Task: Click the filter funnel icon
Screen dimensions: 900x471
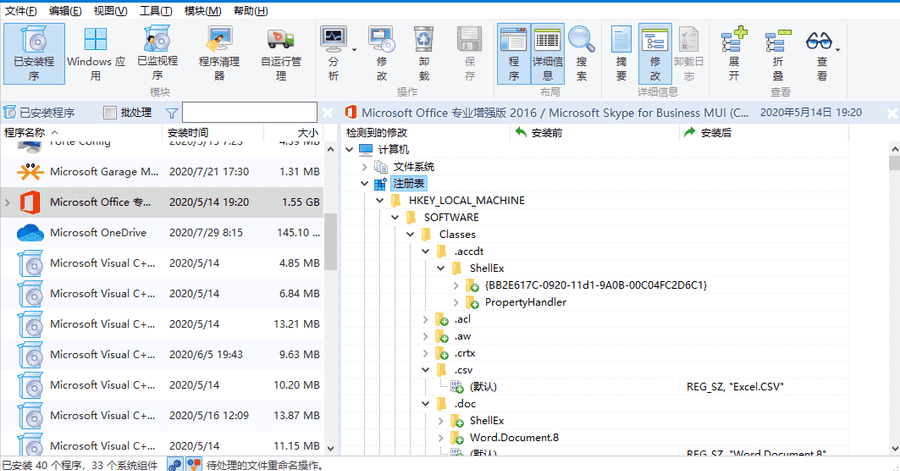Action: point(171,113)
